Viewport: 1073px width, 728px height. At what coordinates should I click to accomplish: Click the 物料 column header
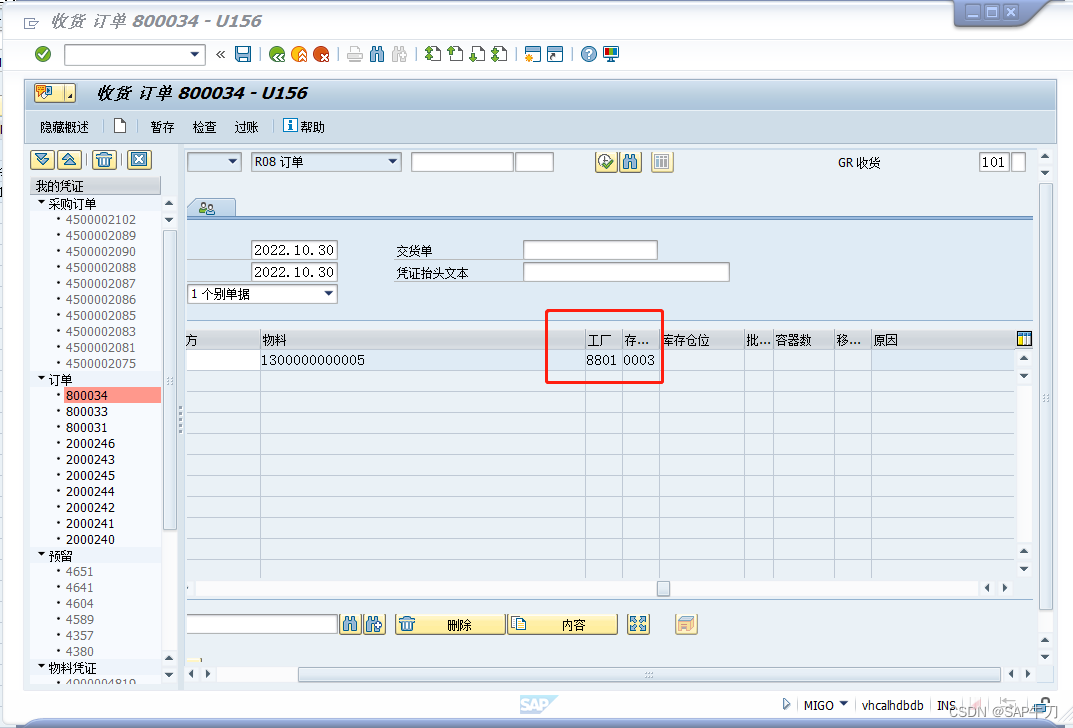[x=422, y=340]
